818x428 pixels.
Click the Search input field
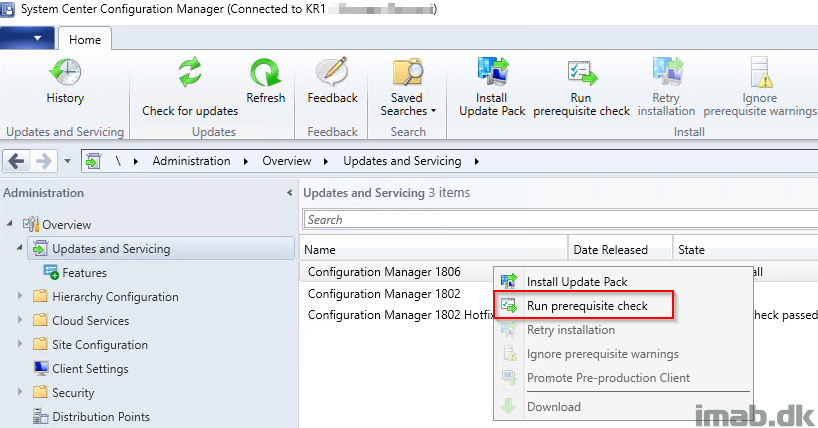[560, 220]
